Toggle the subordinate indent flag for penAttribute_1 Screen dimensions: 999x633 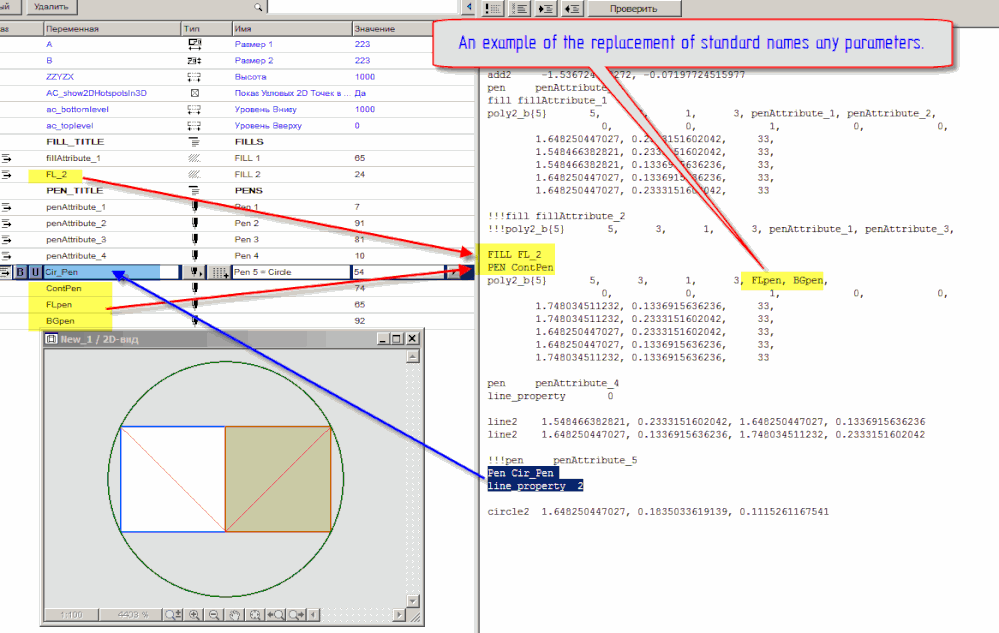point(6,207)
